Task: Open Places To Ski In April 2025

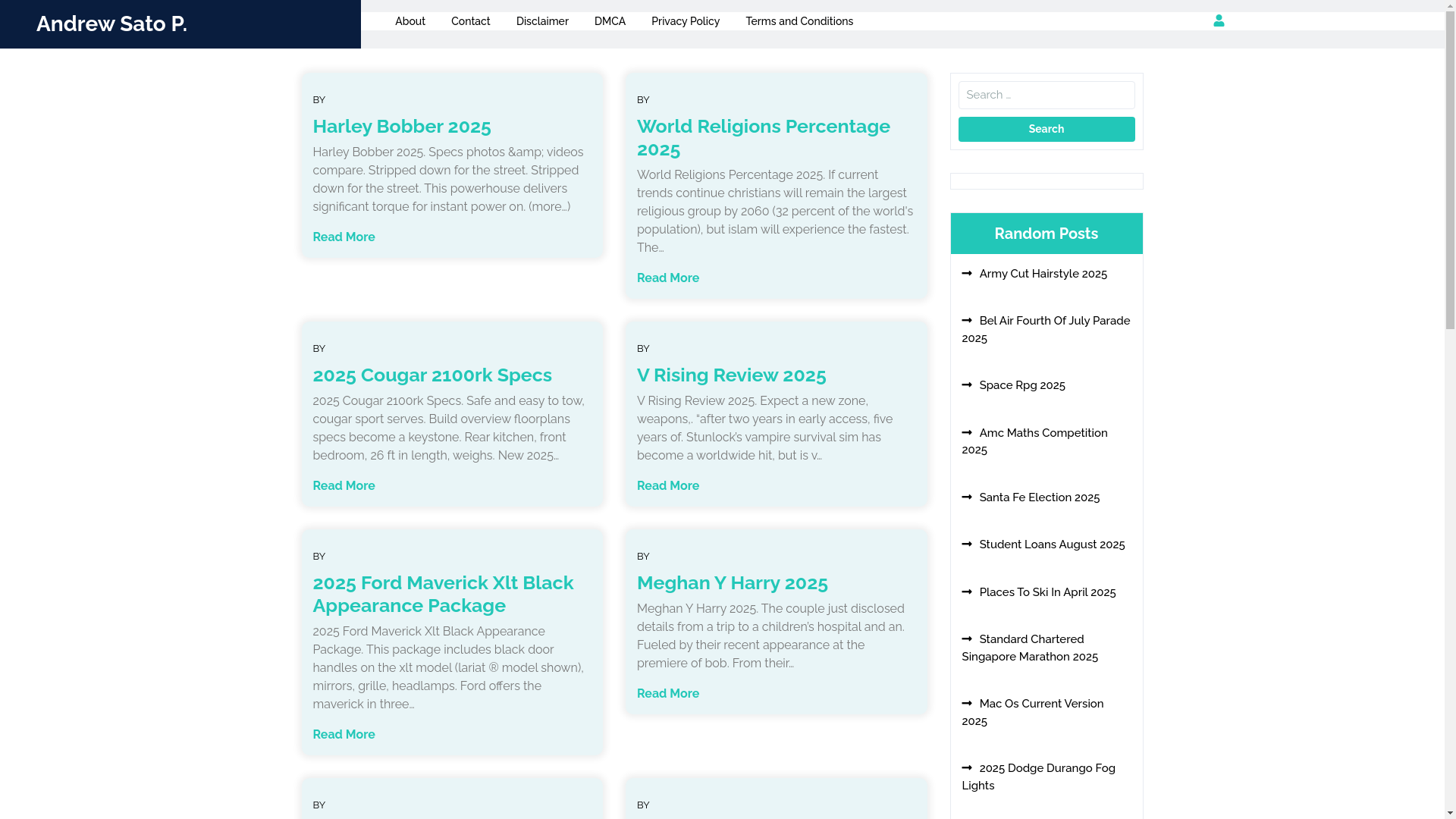Action: pyautogui.click(x=1047, y=592)
